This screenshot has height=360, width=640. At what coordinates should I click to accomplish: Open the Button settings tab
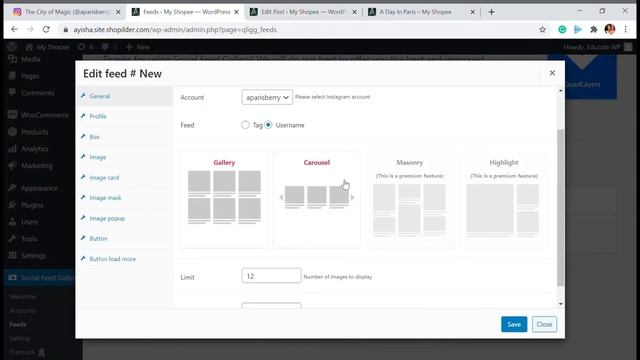click(124, 238)
